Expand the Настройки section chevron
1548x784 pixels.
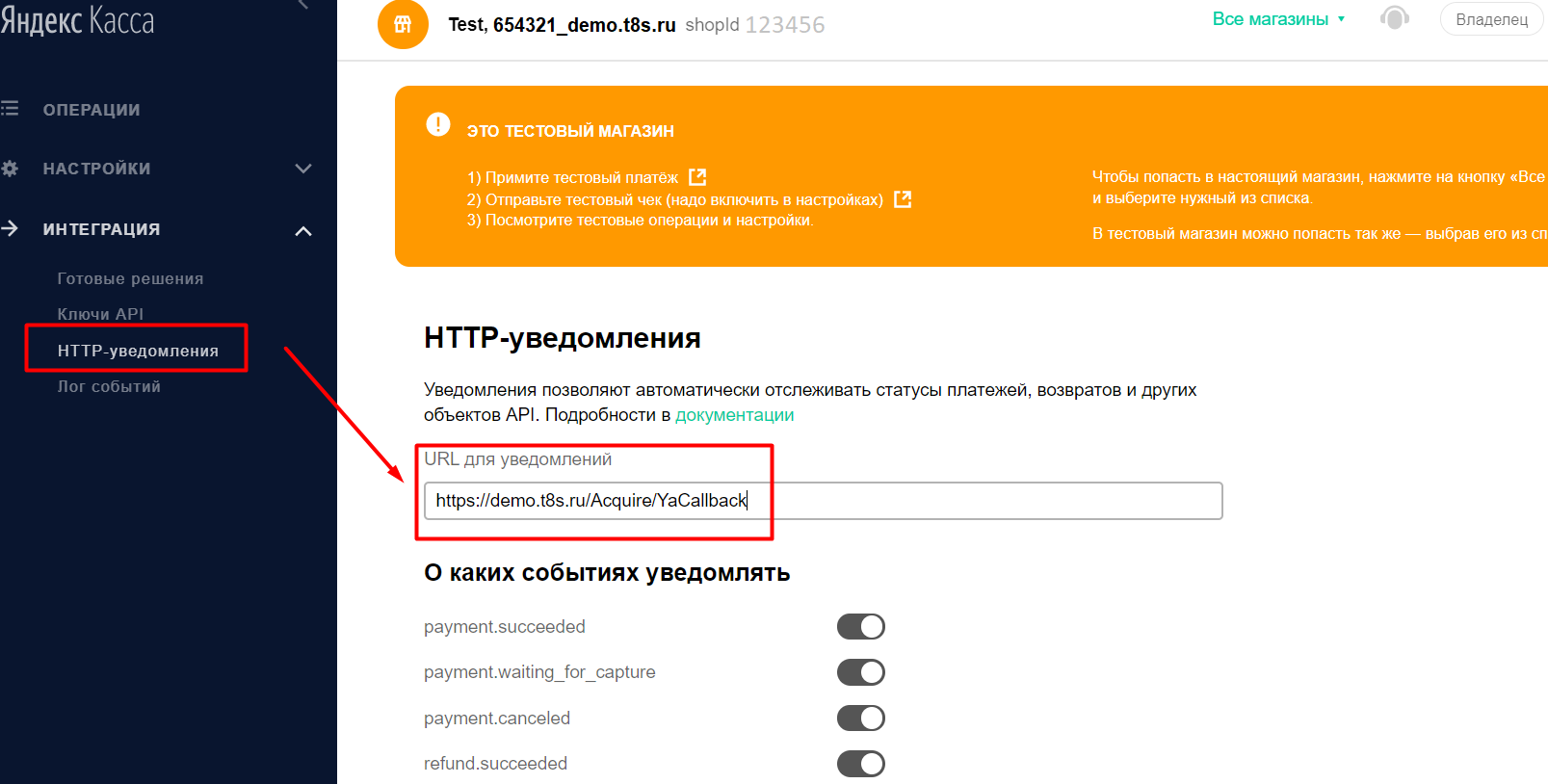[x=303, y=169]
